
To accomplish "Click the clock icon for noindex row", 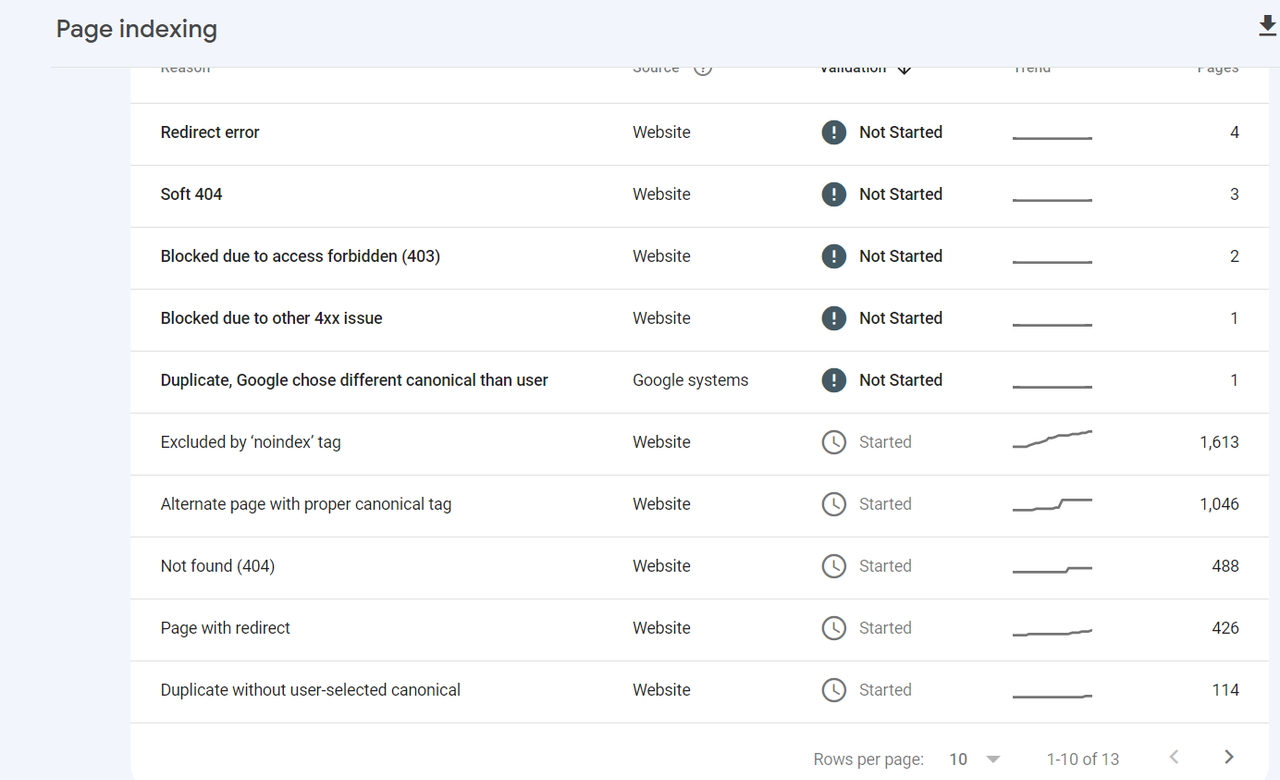I will pyautogui.click(x=834, y=442).
